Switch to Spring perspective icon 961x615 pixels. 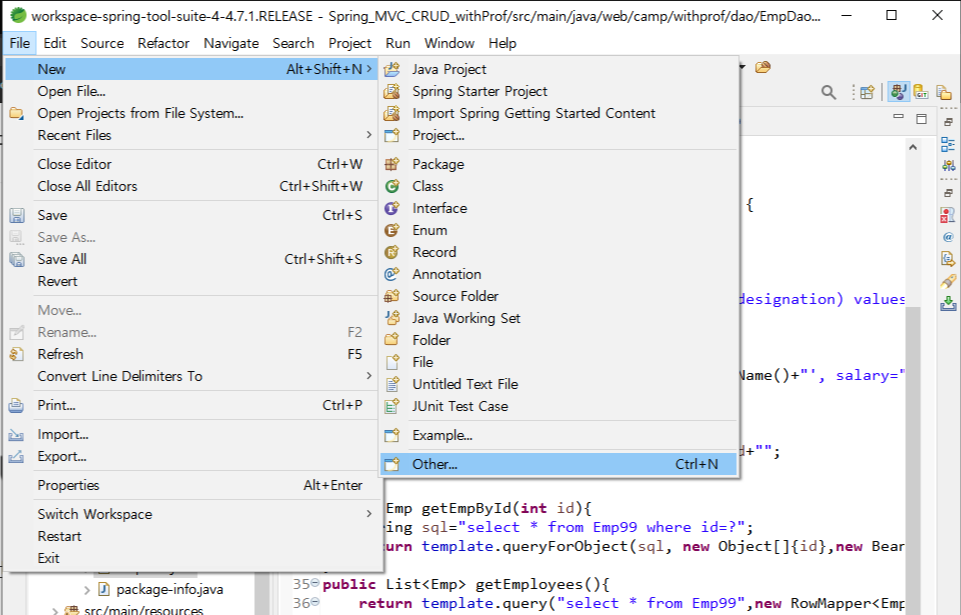click(898, 92)
